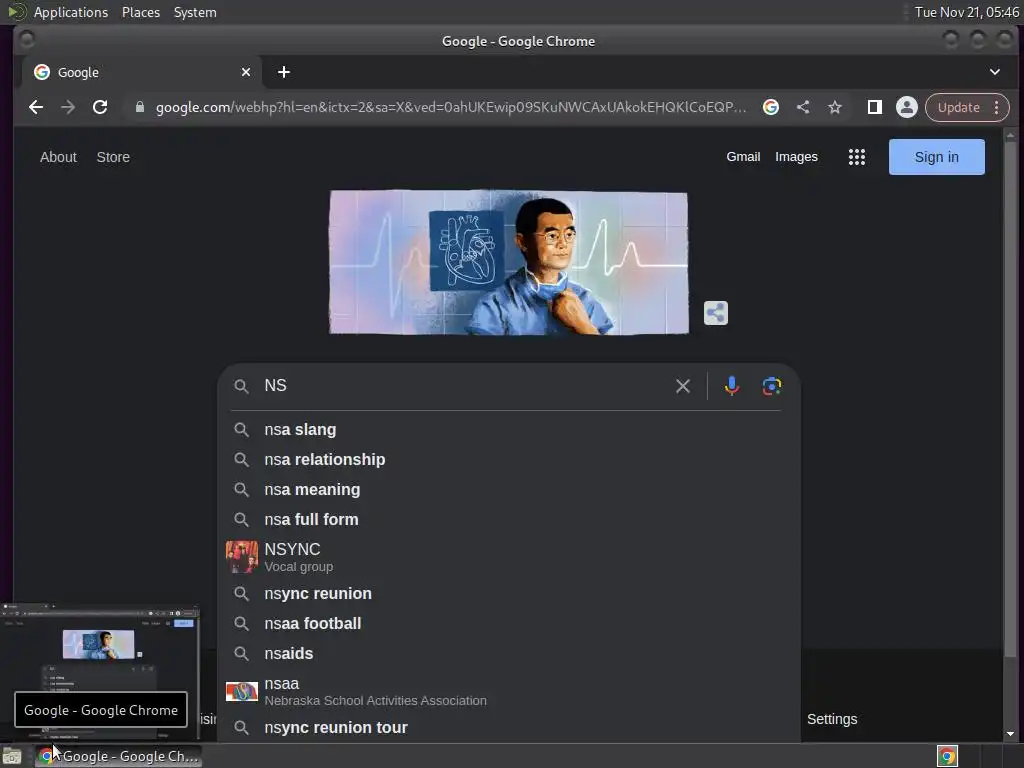The height and width of the screenshot is (768, 1024).
Task: Search by image with Google Lens
Action: pos(771,386)
